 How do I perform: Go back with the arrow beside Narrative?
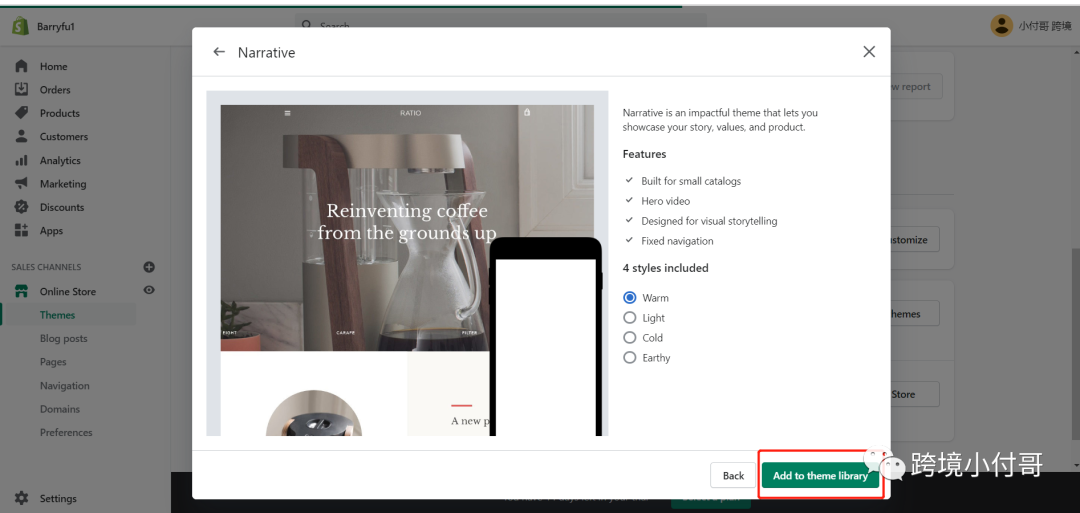219,52
